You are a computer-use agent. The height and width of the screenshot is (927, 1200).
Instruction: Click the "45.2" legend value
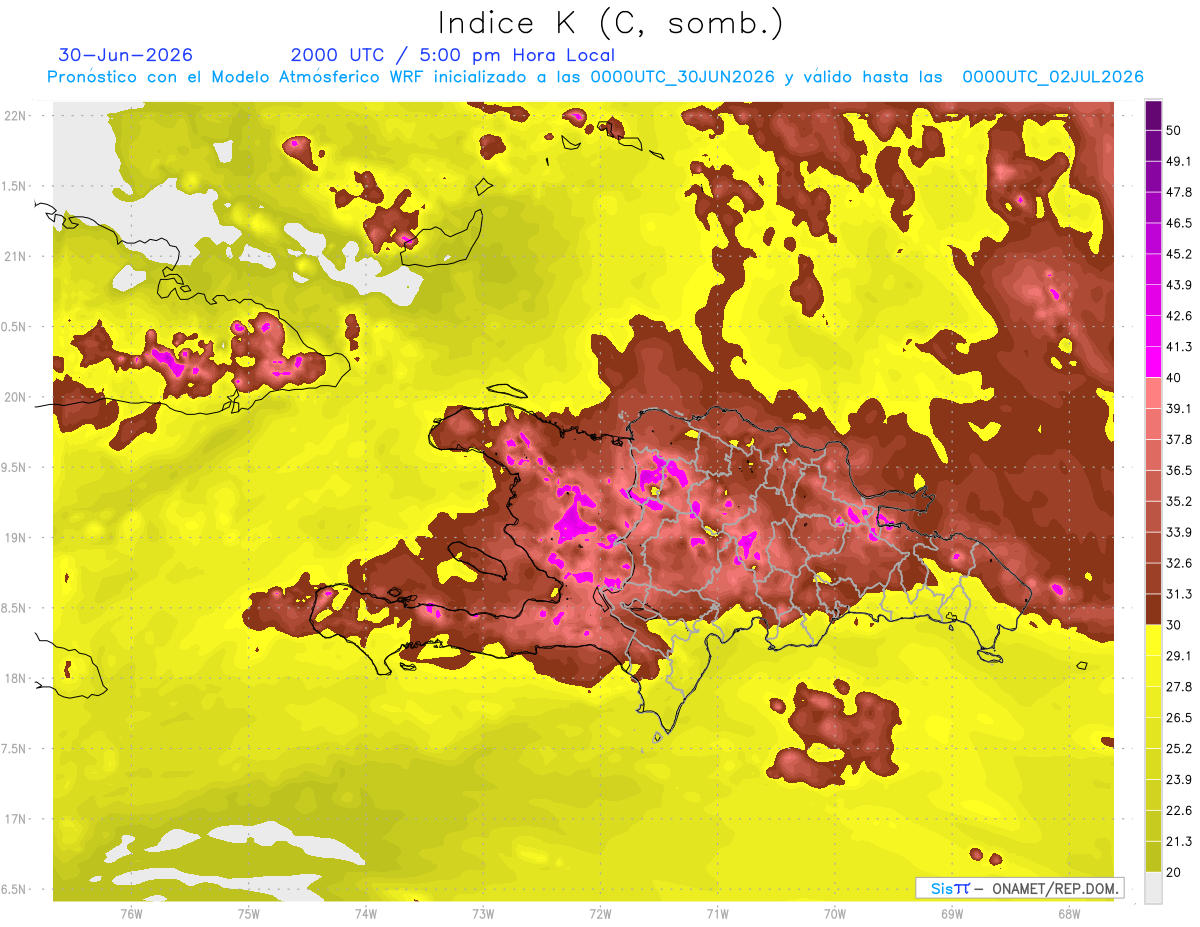pos(1180,254)
